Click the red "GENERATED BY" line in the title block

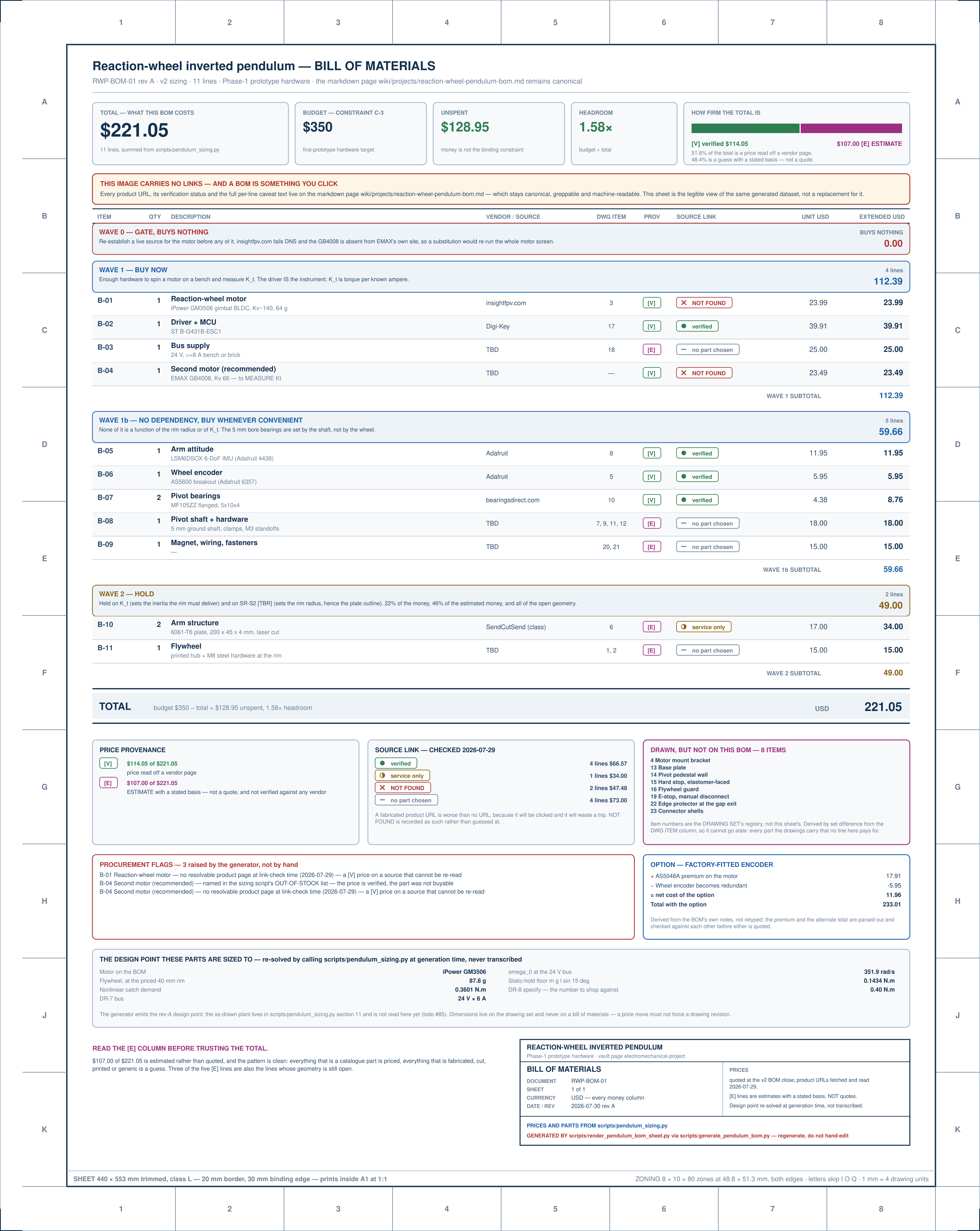[688, 1136]
